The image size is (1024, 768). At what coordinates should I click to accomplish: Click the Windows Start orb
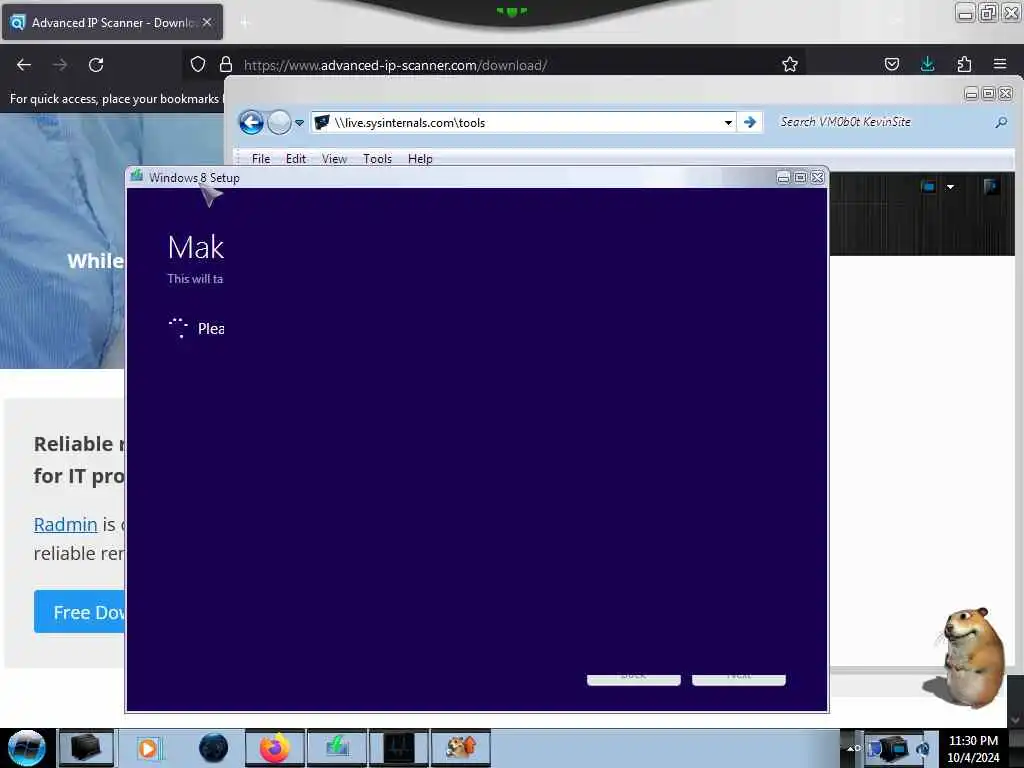coord(27,748)
